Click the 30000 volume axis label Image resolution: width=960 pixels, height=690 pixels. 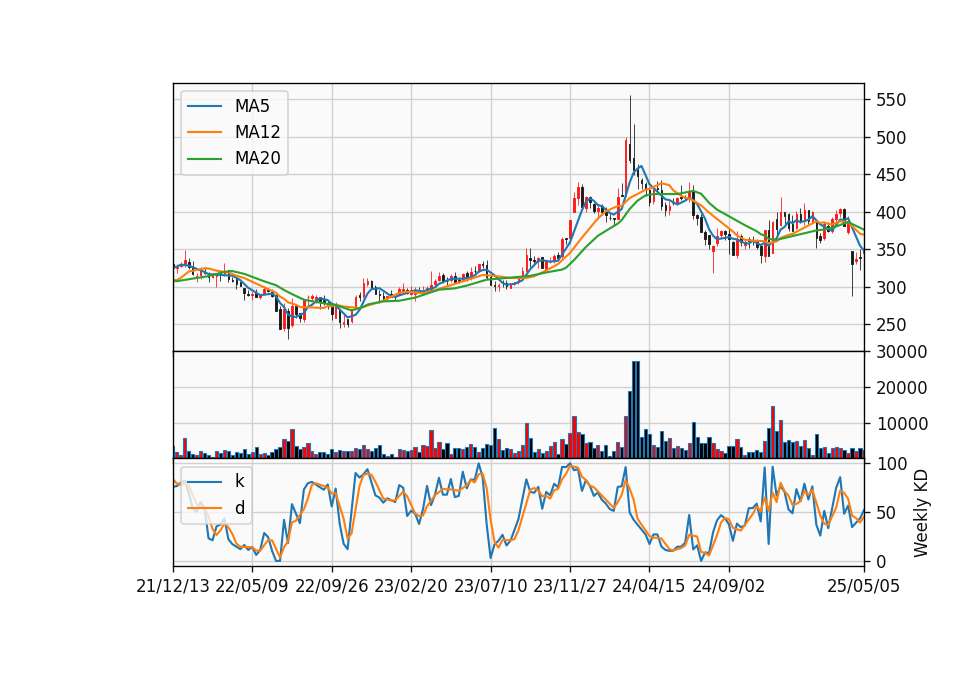pyautogui.click(x=901, y=352)
